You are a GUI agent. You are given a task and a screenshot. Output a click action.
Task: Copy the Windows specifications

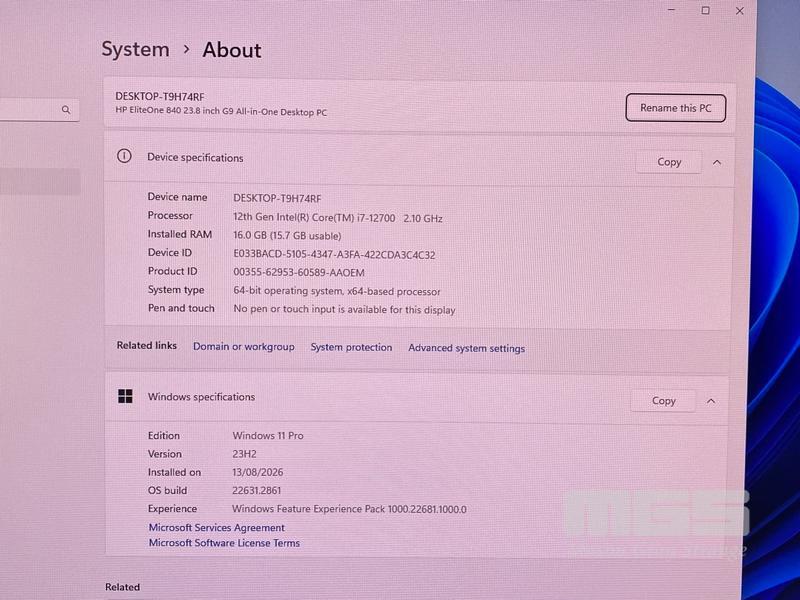(663, 401)
